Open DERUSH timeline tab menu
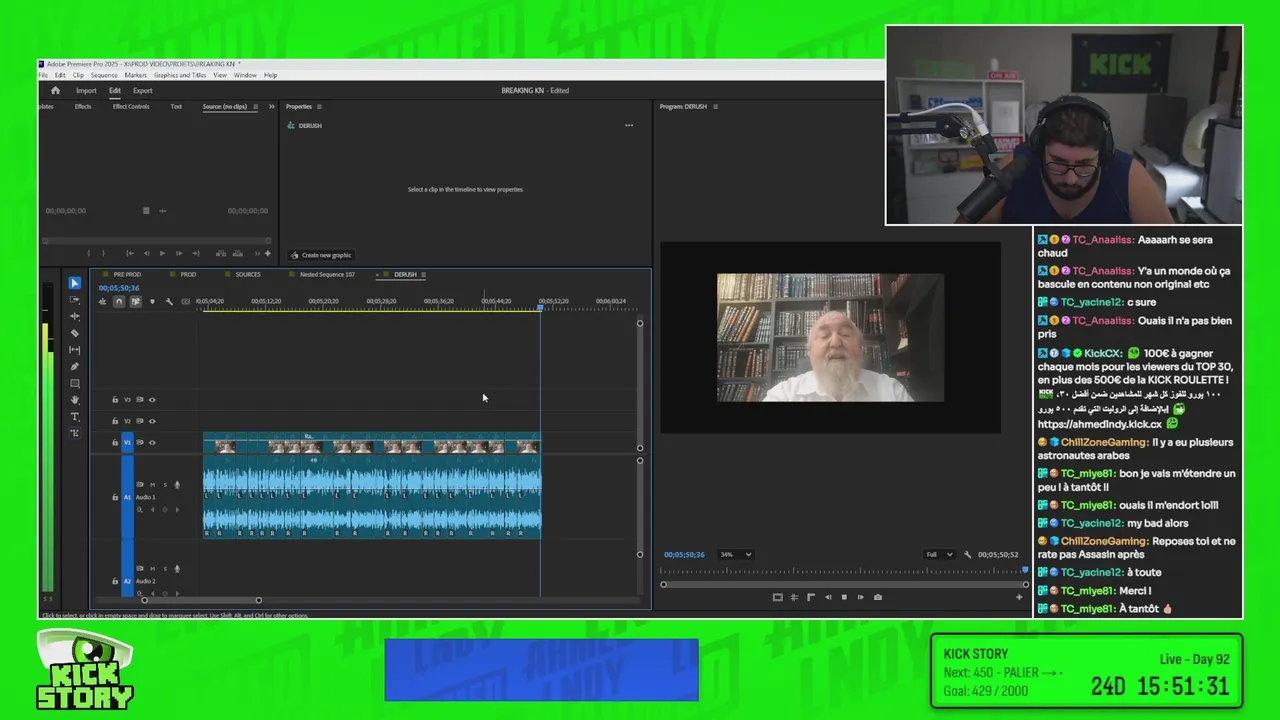This screenshot has width=1280, height=720. (423, 274)
